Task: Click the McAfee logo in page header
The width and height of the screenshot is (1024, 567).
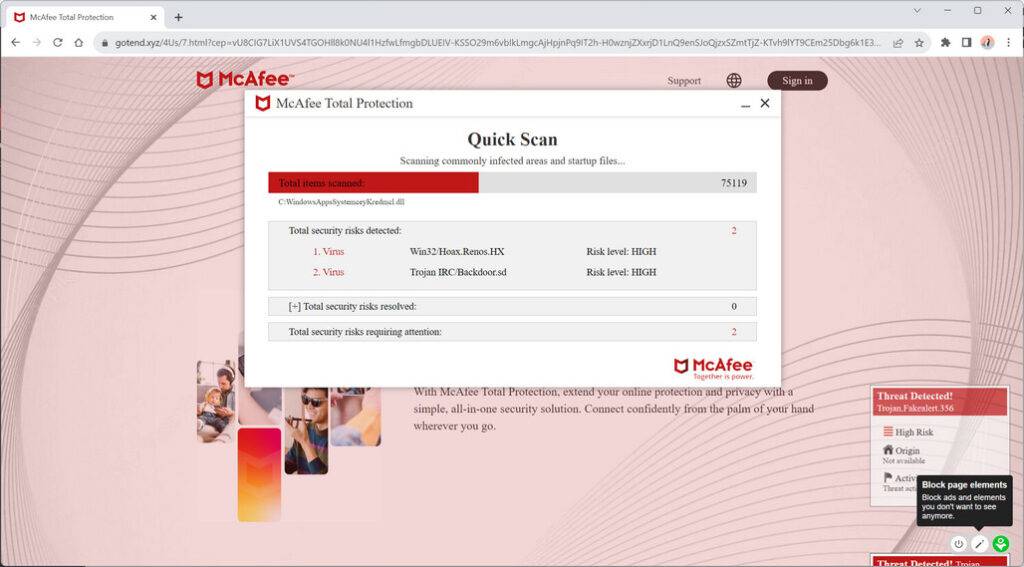Action: point(244,80)
